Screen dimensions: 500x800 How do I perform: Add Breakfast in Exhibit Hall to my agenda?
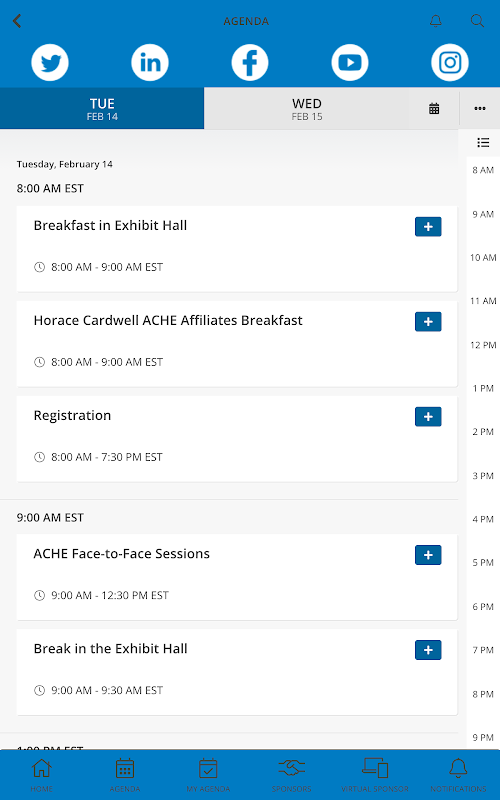click(428, 227)
